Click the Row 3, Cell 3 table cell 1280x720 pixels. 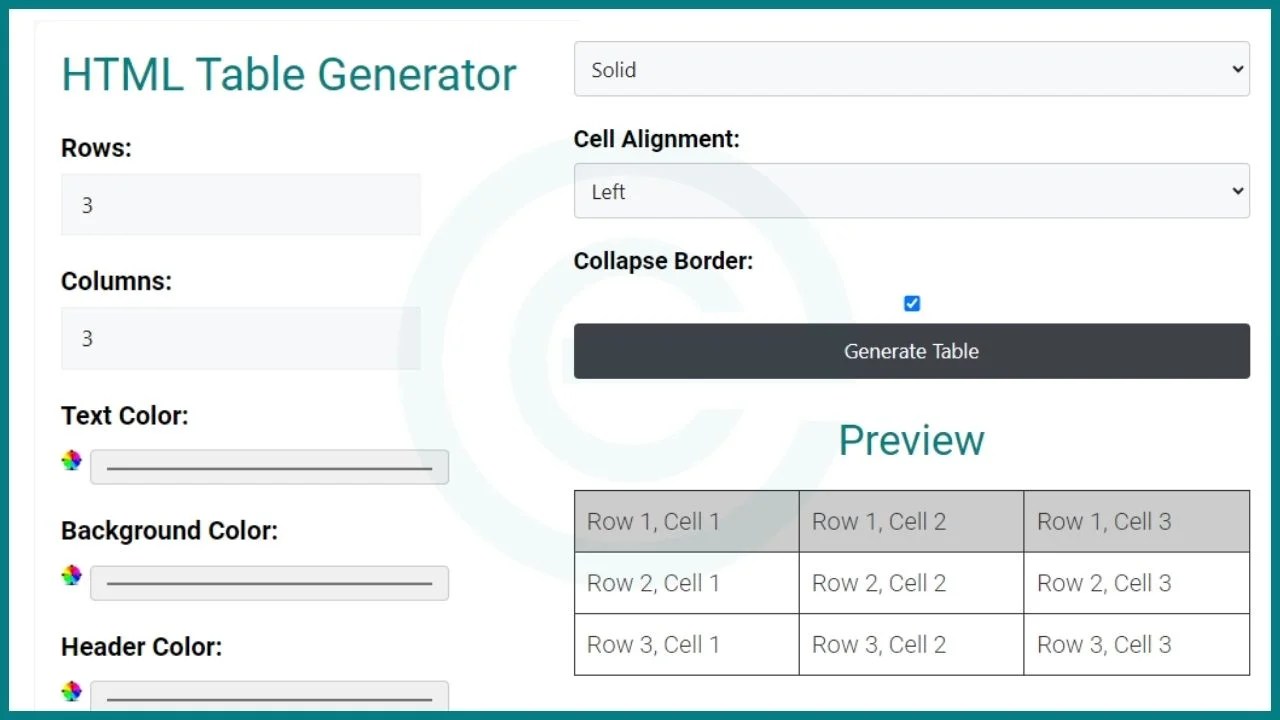[x=1135, y=644]
